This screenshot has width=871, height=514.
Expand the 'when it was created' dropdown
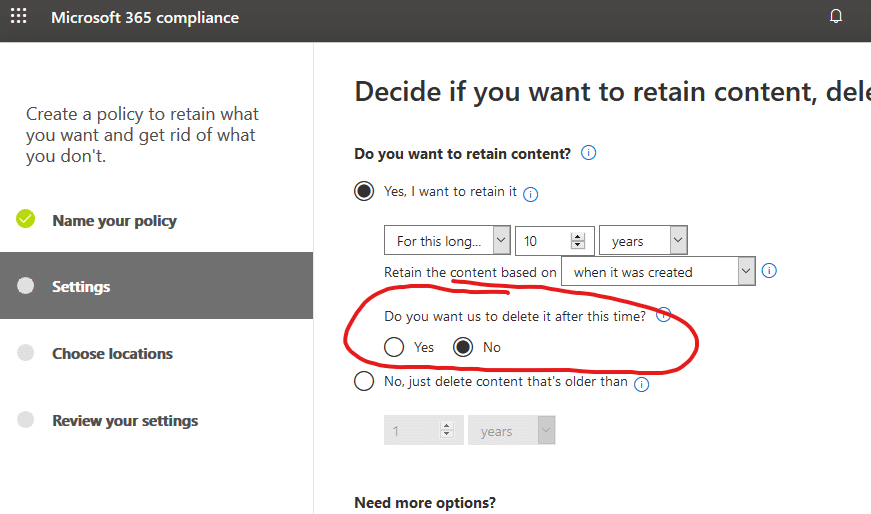658,271
